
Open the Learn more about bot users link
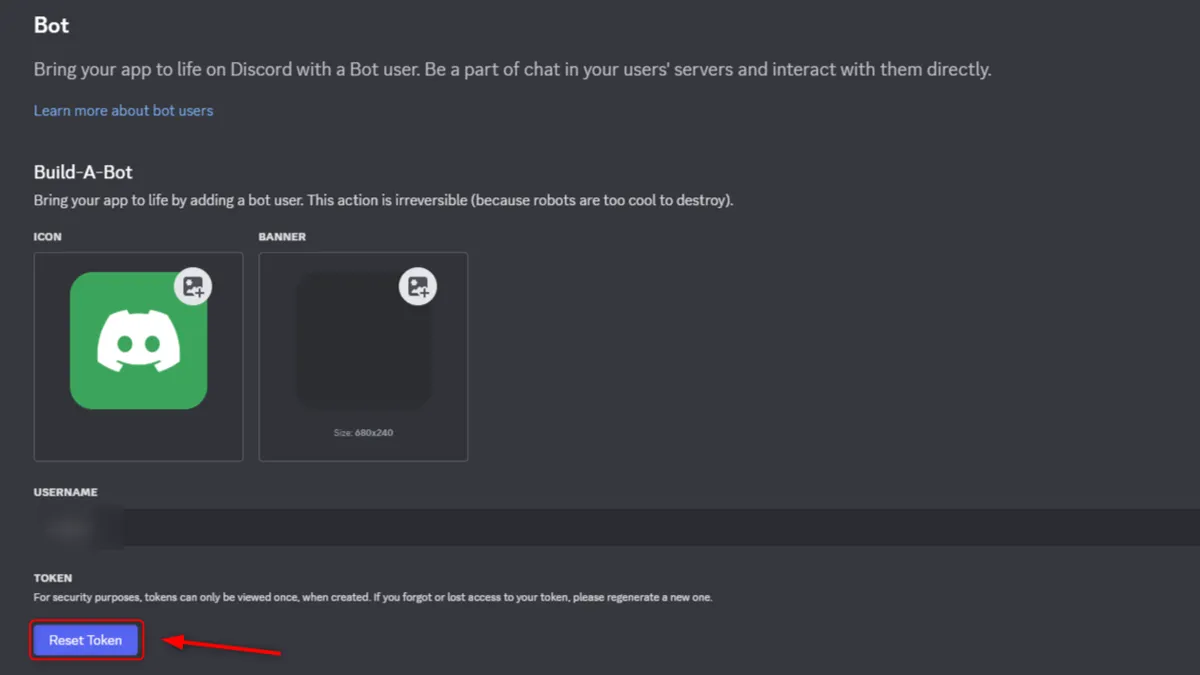click(123, 110)
